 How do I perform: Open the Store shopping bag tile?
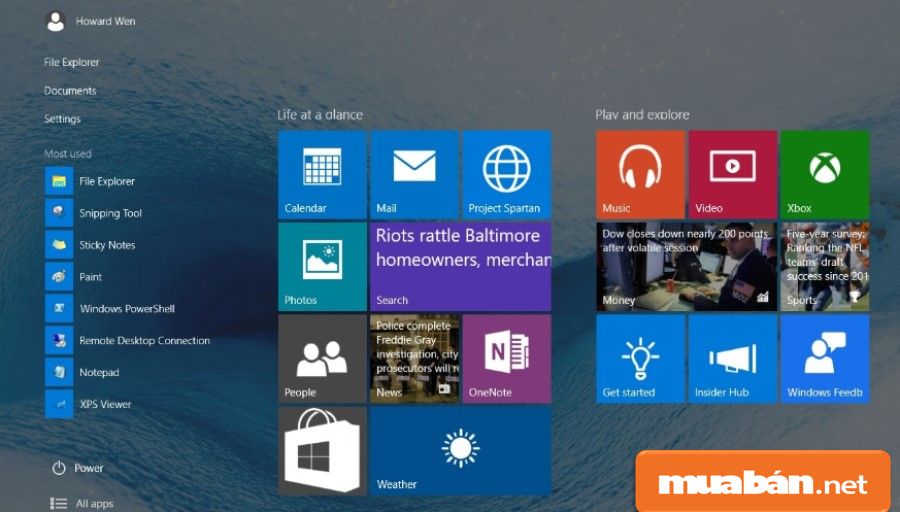click(322, 451)
